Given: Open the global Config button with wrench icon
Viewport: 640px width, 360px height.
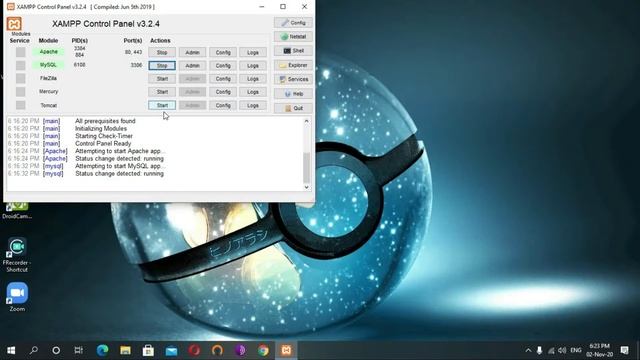Looking at the screenshot, I should (x=293, y=22).
